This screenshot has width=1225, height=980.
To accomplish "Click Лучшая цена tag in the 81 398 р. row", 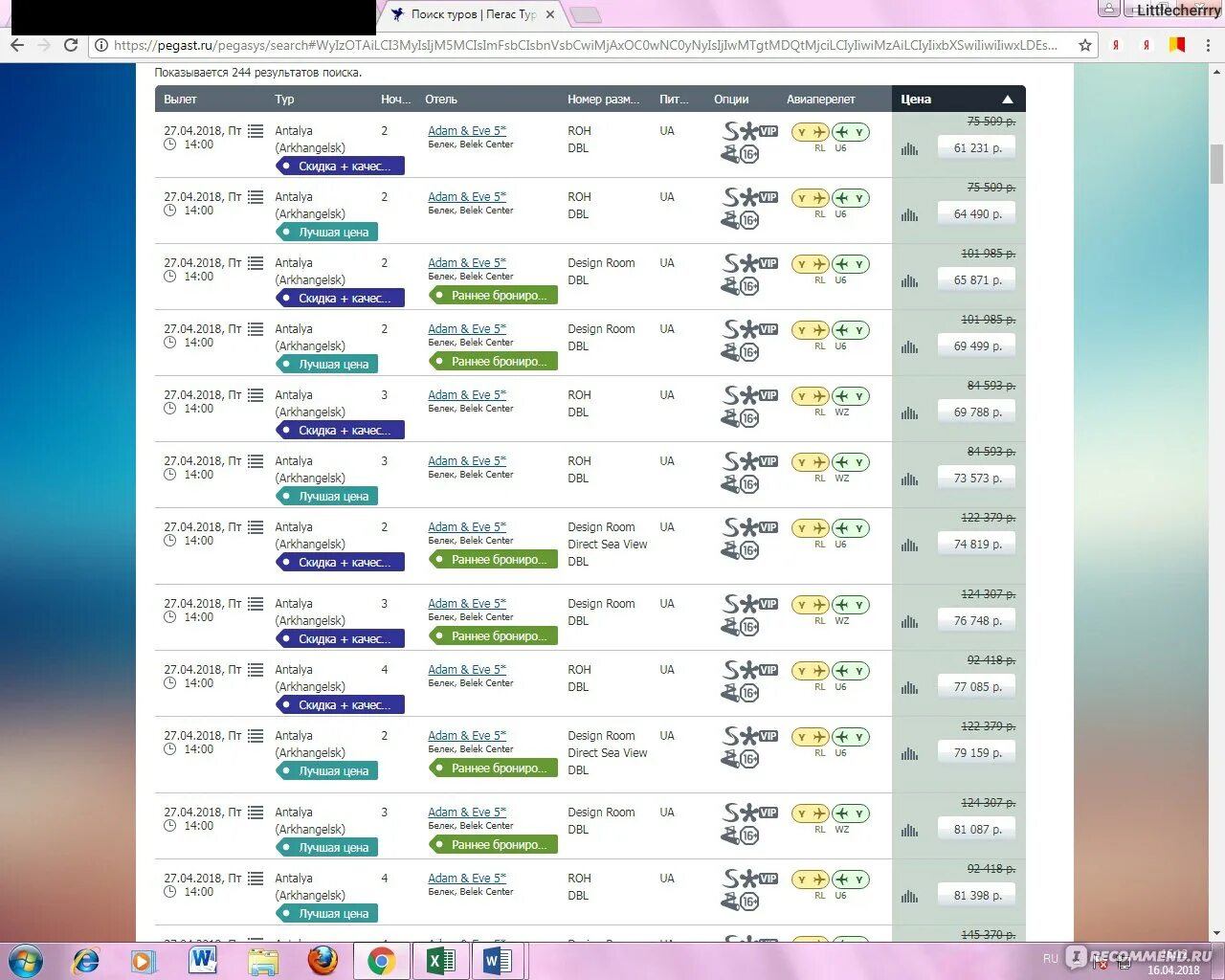I will click(327, 914).
